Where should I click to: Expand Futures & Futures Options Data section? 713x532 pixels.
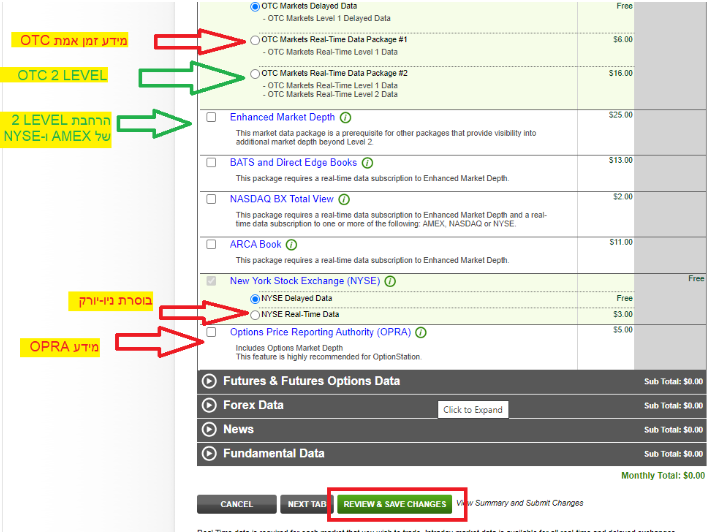coord(209,381)
